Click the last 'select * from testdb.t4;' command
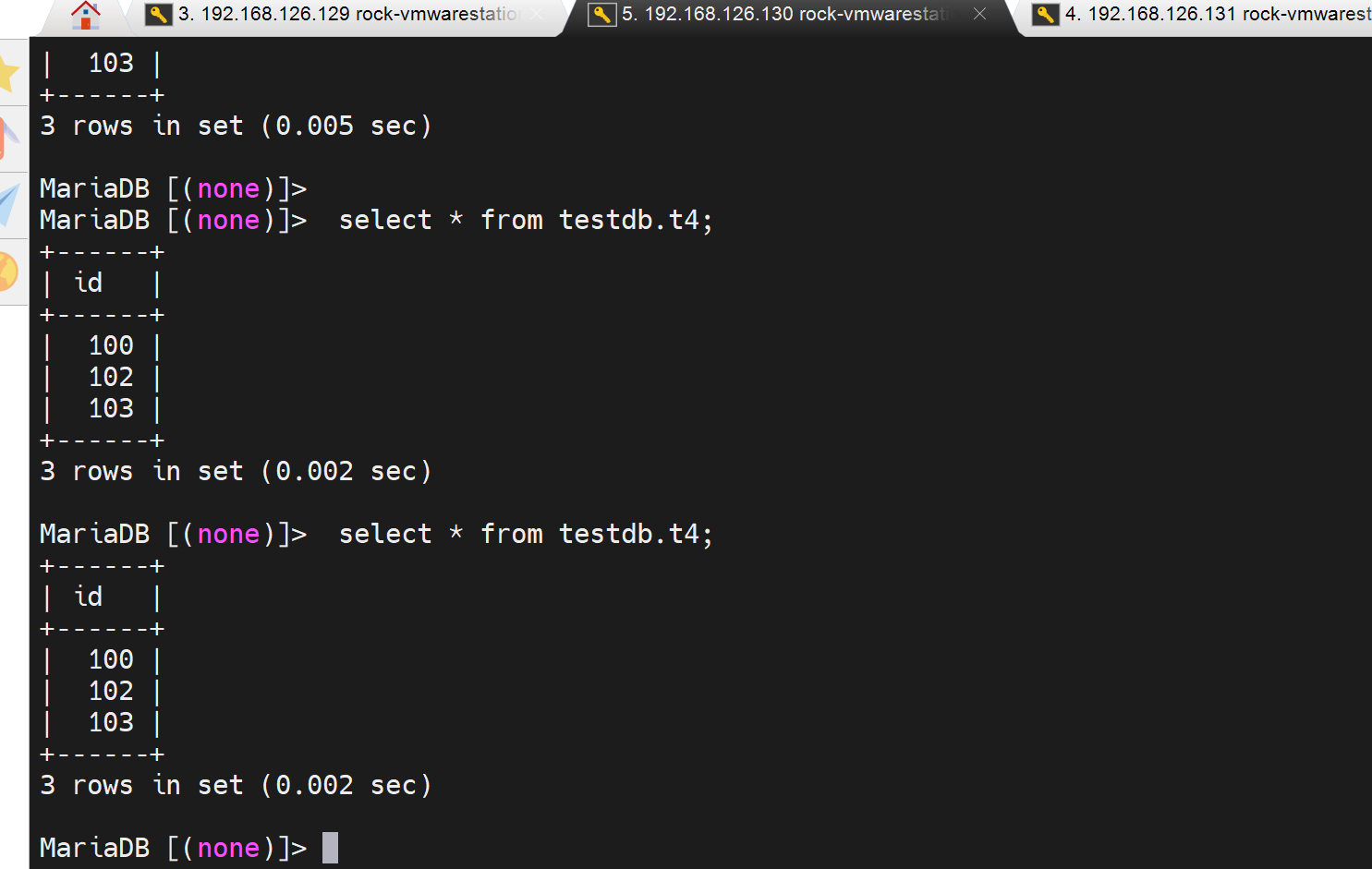Image resolution: width=1372 pixels, height=869 pixels. click(525, 534)
